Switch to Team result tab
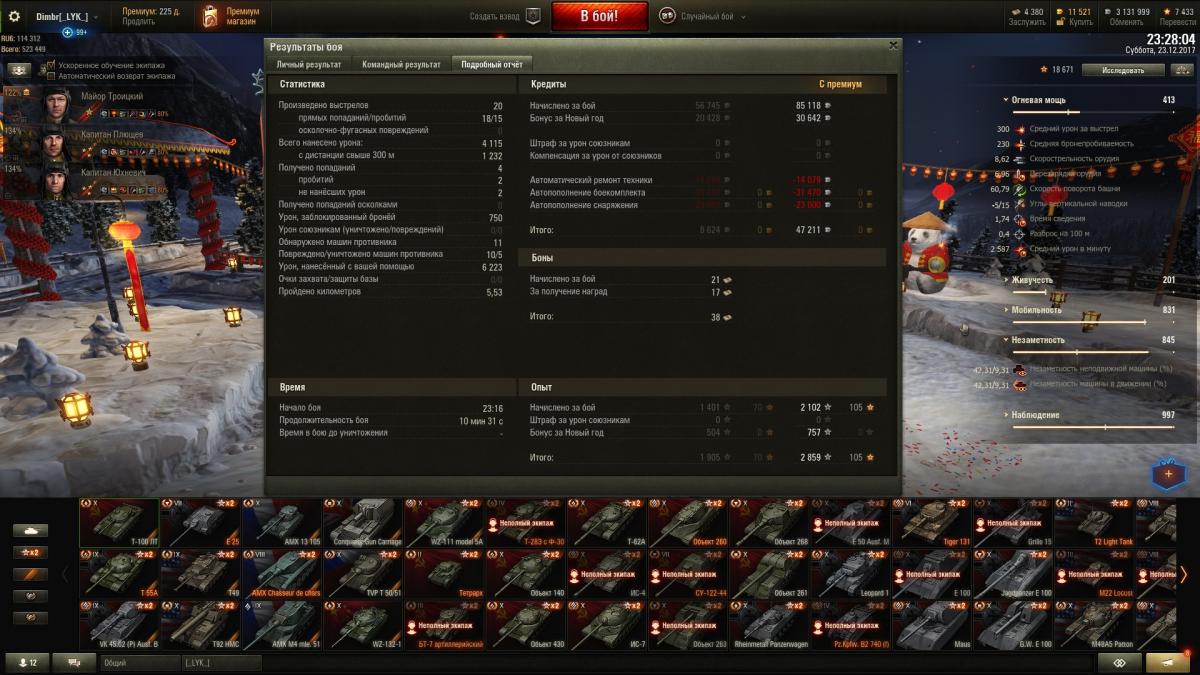Screen dimensions: 1200x675 coord(401,64)
